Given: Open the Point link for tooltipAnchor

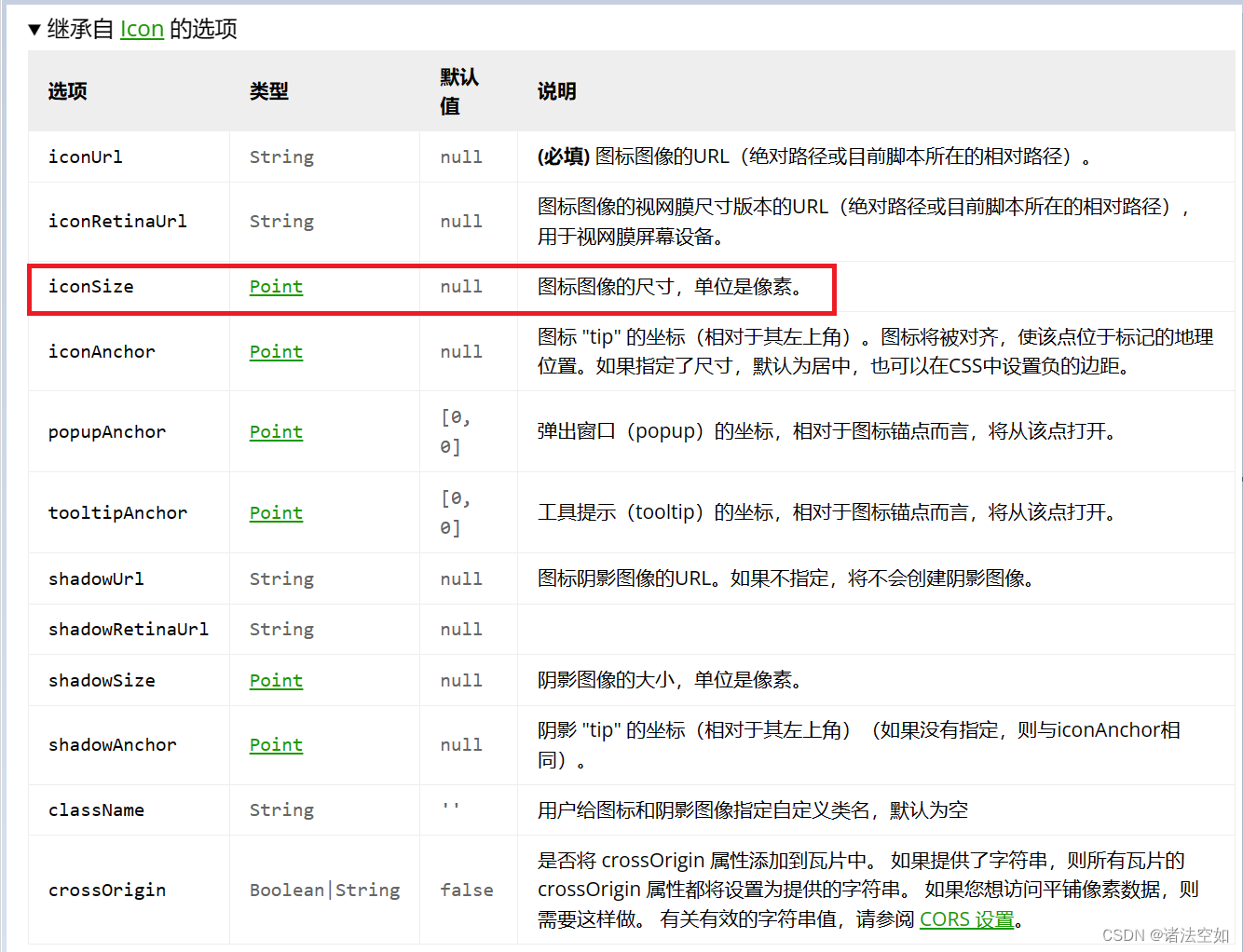Looking at the screenshot, I should tap(276, 512).
